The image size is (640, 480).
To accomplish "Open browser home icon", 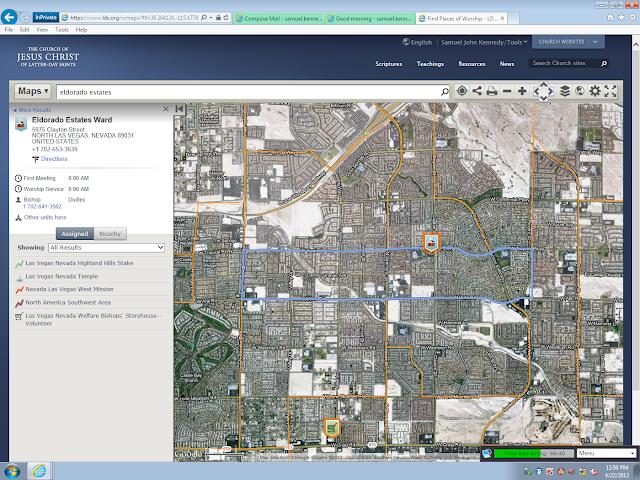I will 610,17.
